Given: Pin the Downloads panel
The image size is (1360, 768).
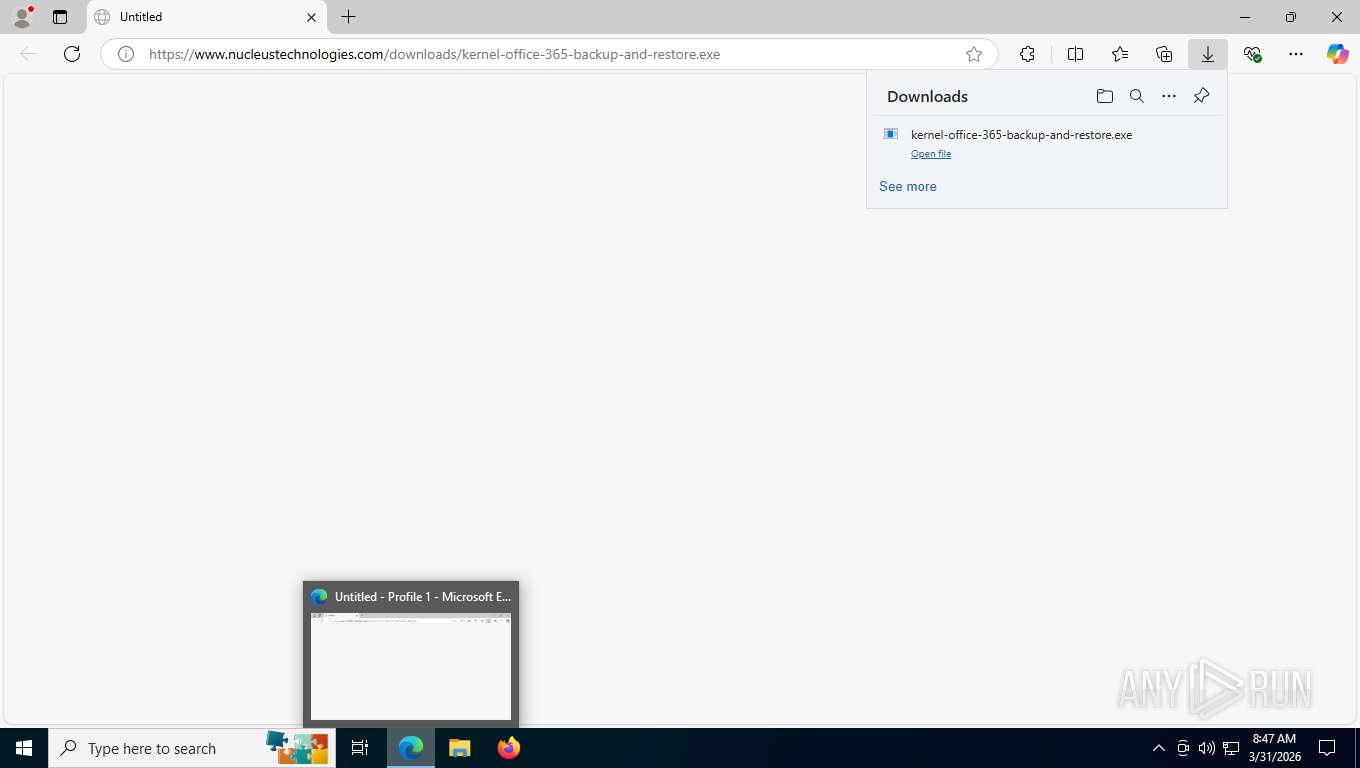Looking at the screenshot, I should tap(1201, 96).
